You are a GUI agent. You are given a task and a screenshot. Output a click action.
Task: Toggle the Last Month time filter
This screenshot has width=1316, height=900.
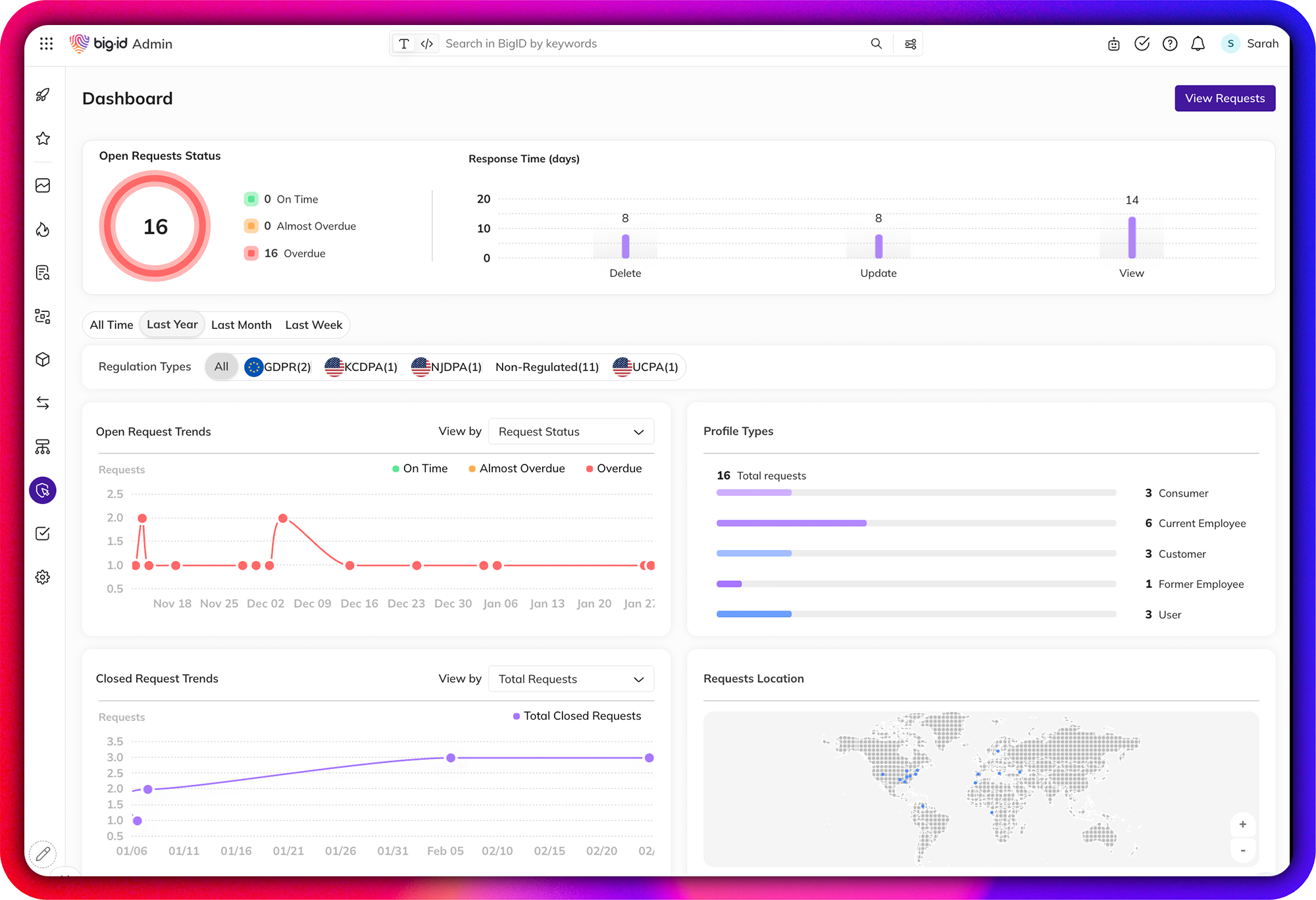pos(241,324)
